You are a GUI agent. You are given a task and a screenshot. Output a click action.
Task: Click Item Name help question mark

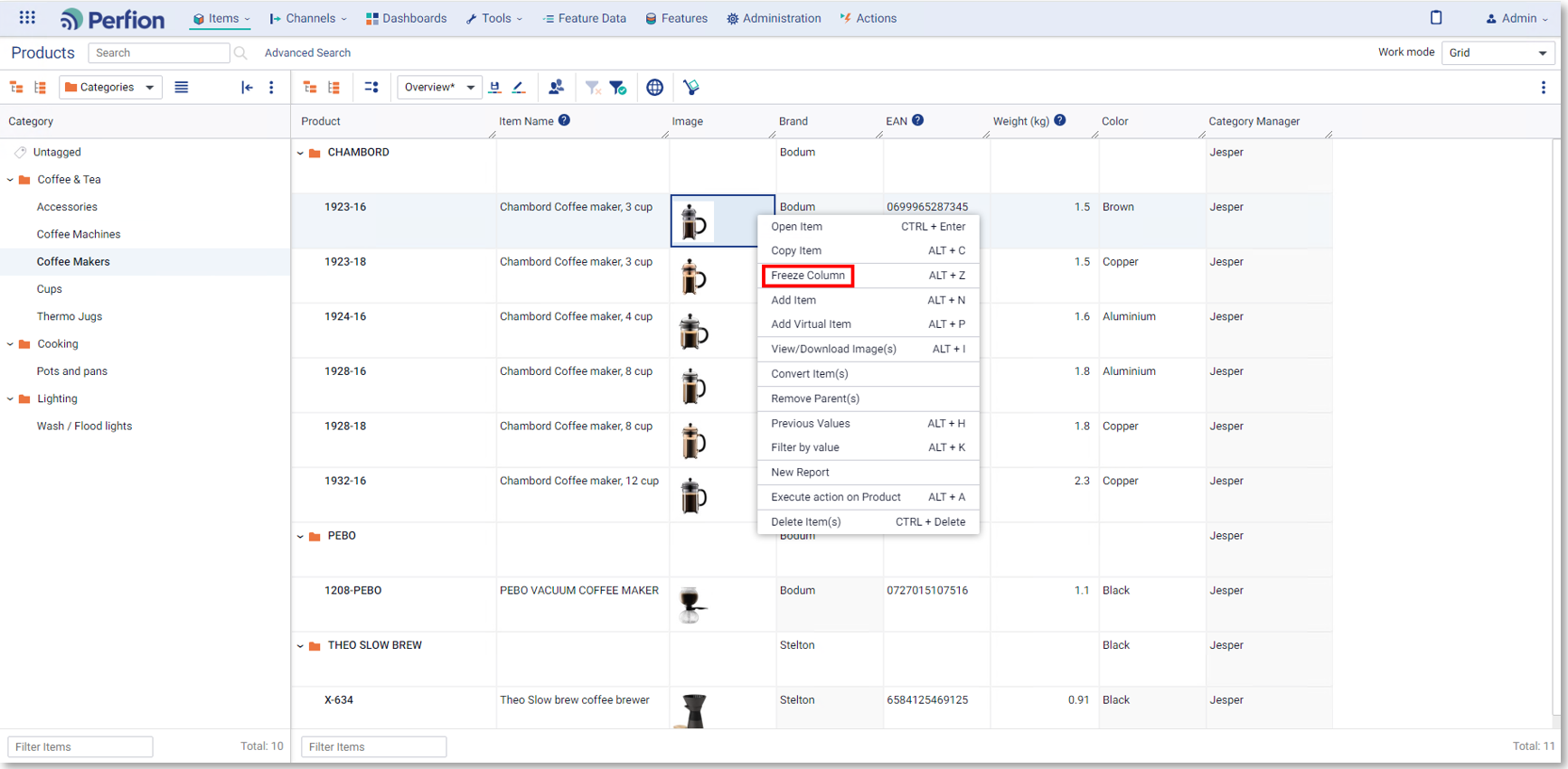[564, 120]
